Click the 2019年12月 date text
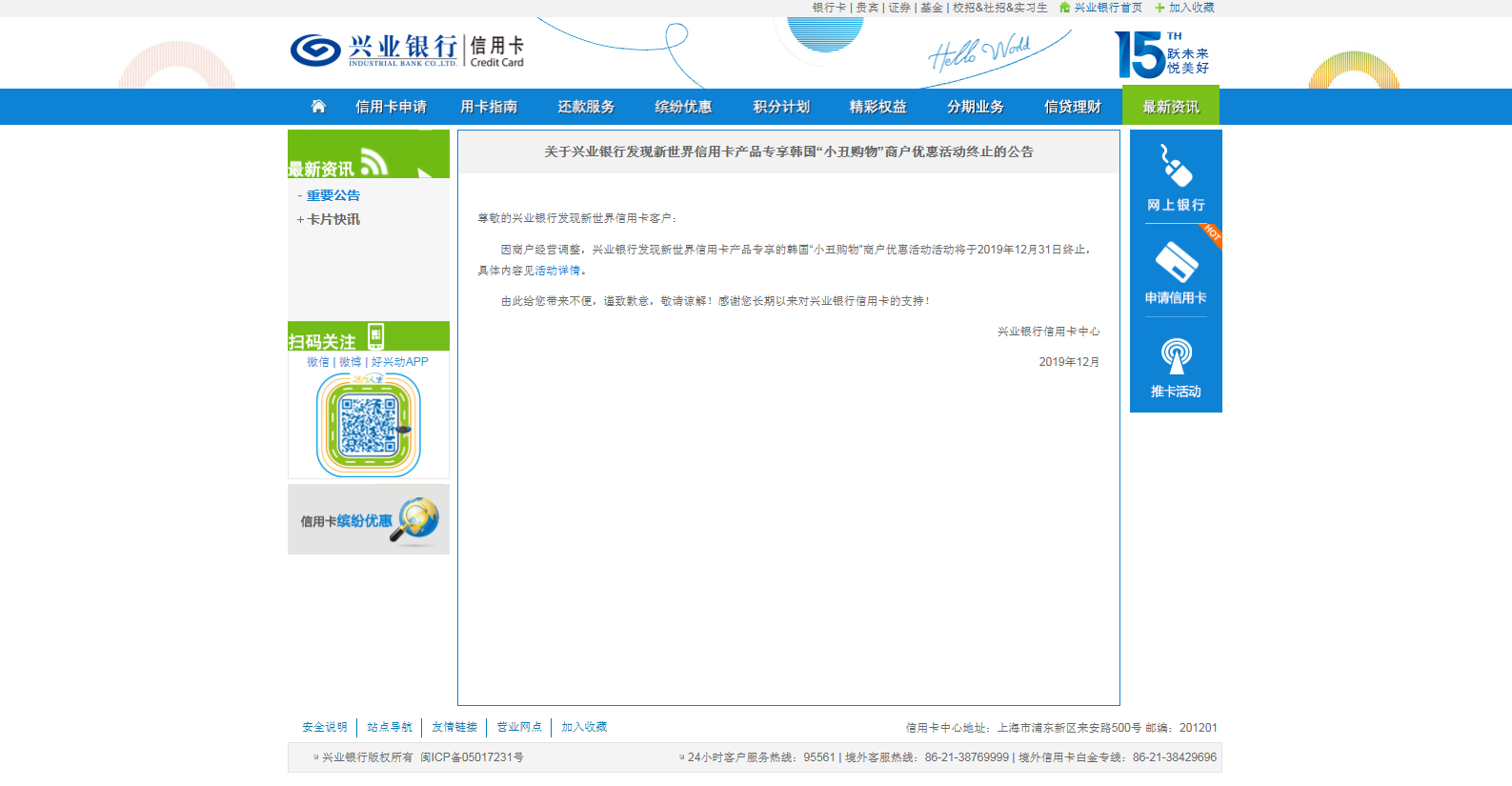The width and height of the screenshot is (1512, 786). tap(1069, 362)
